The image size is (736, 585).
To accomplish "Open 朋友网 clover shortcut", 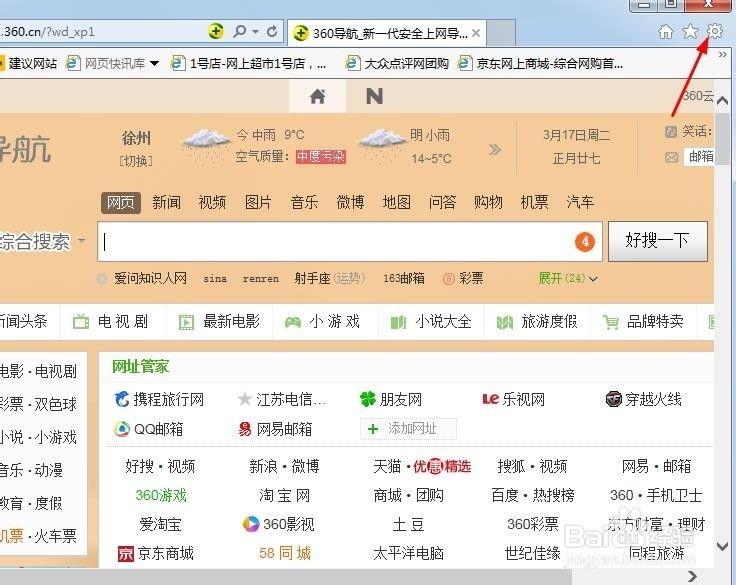I will [391, 400].
